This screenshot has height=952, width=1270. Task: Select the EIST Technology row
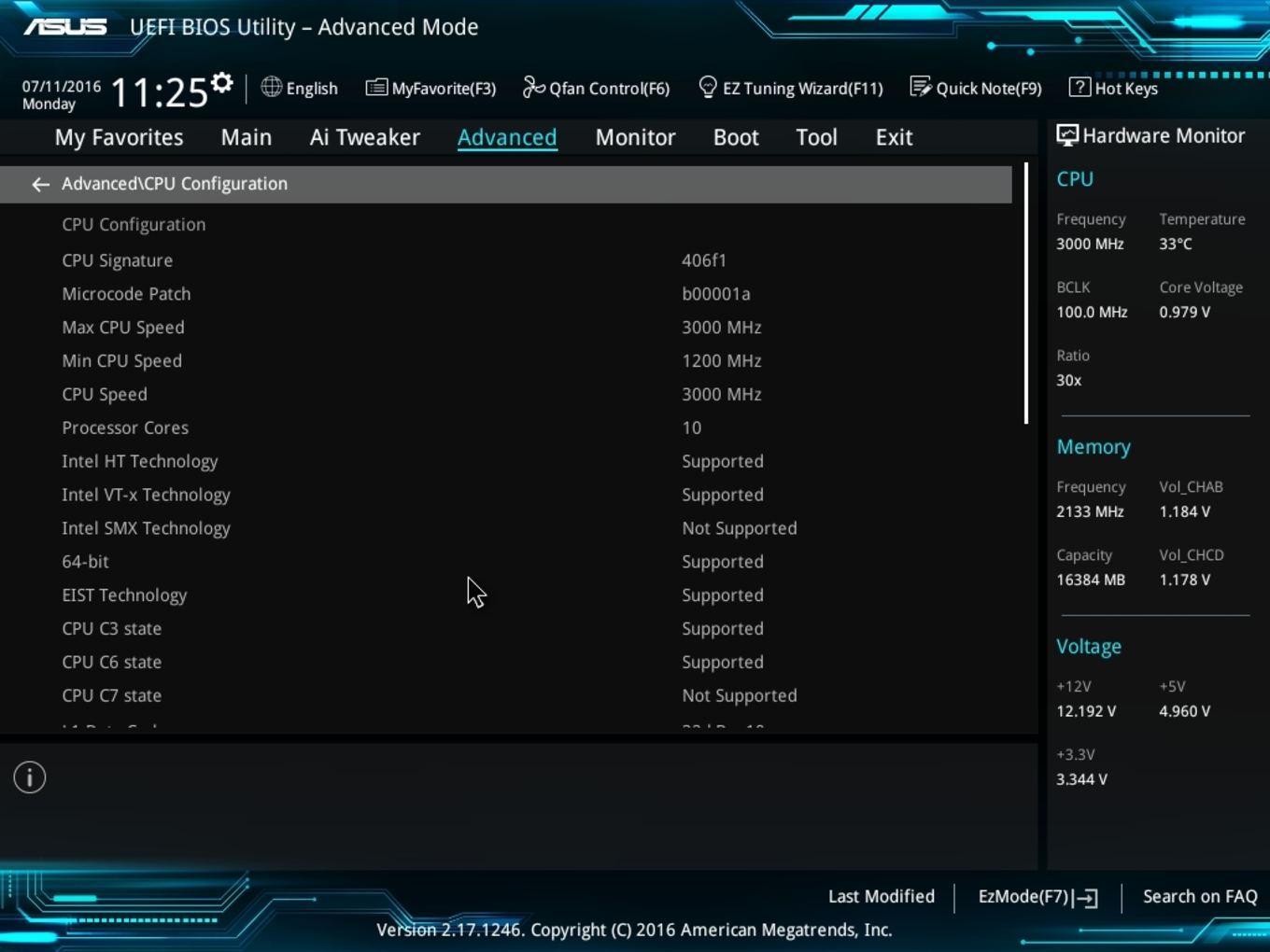(506, 596)
